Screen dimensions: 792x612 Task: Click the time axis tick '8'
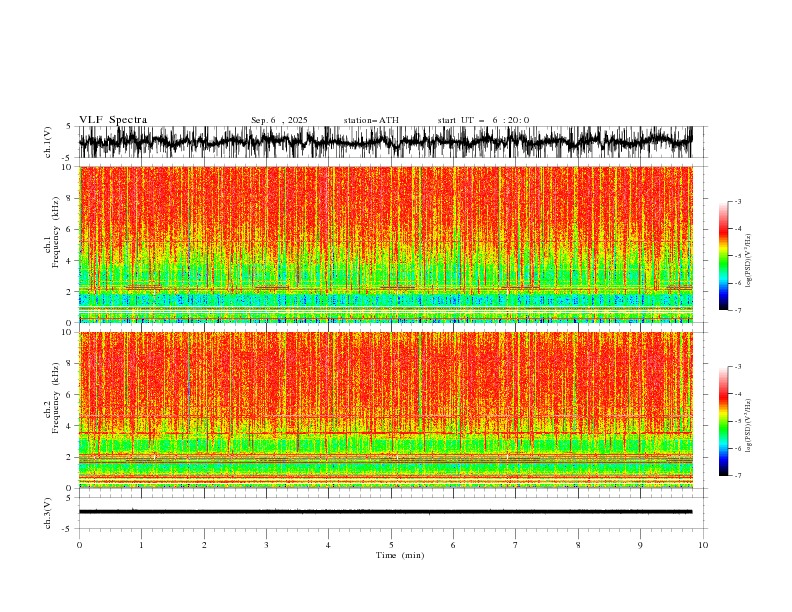tap(578, 545)
